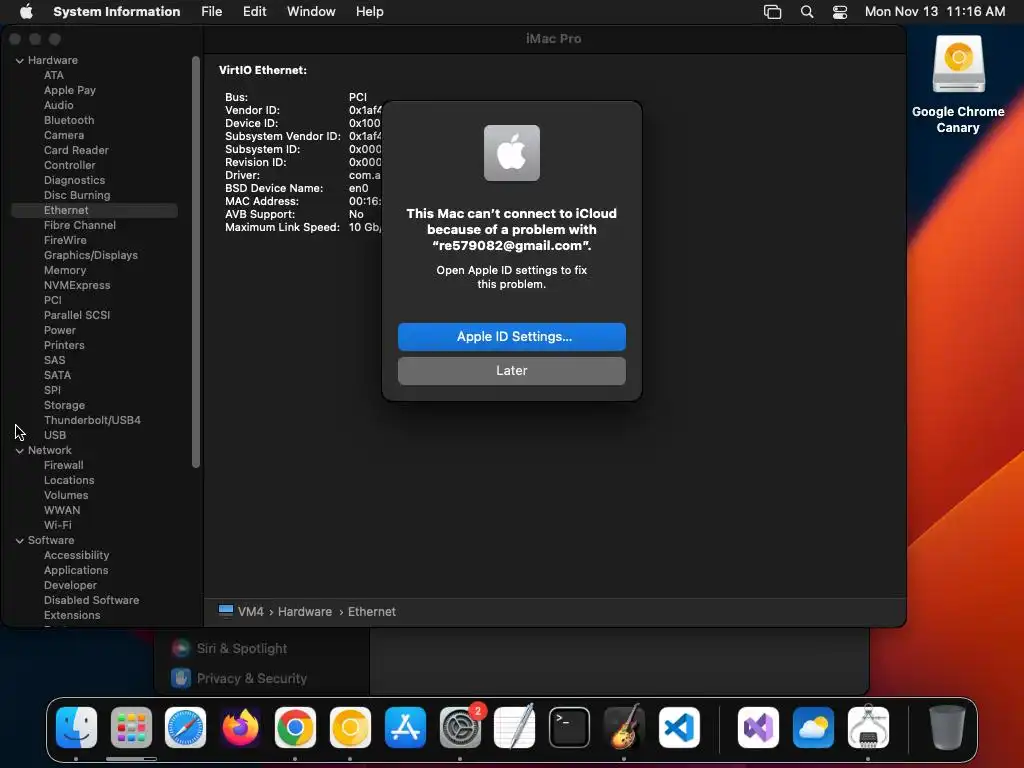
Task: Select Memory in the sidebar
Action: pos(65,270)
